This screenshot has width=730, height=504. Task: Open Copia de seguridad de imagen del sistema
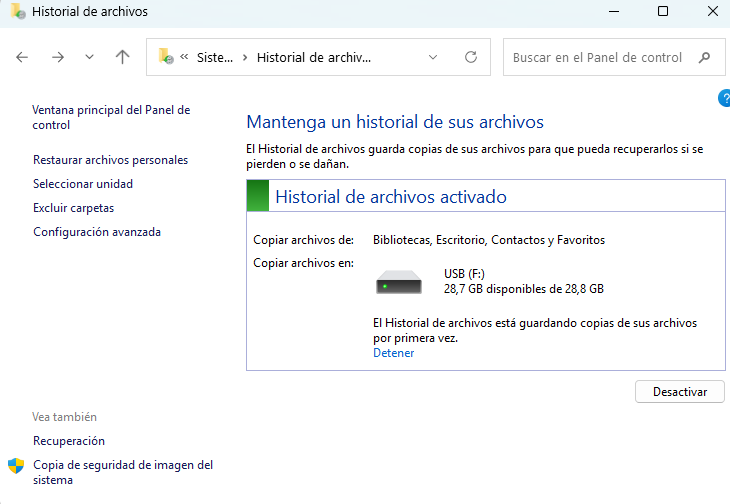click(x=123, y=472)
